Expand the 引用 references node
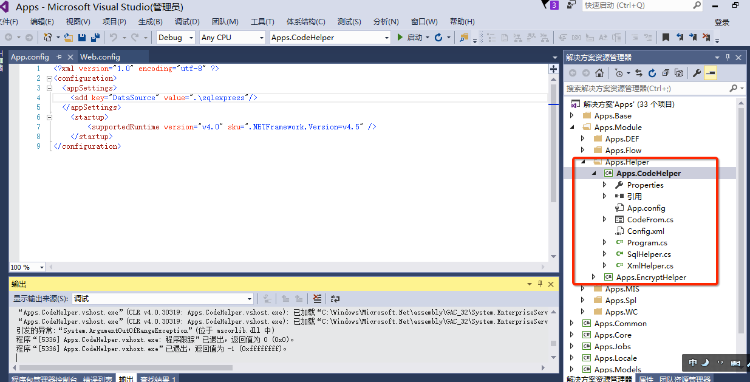This screenshot has width=750, height=382. tap(605, 196)
